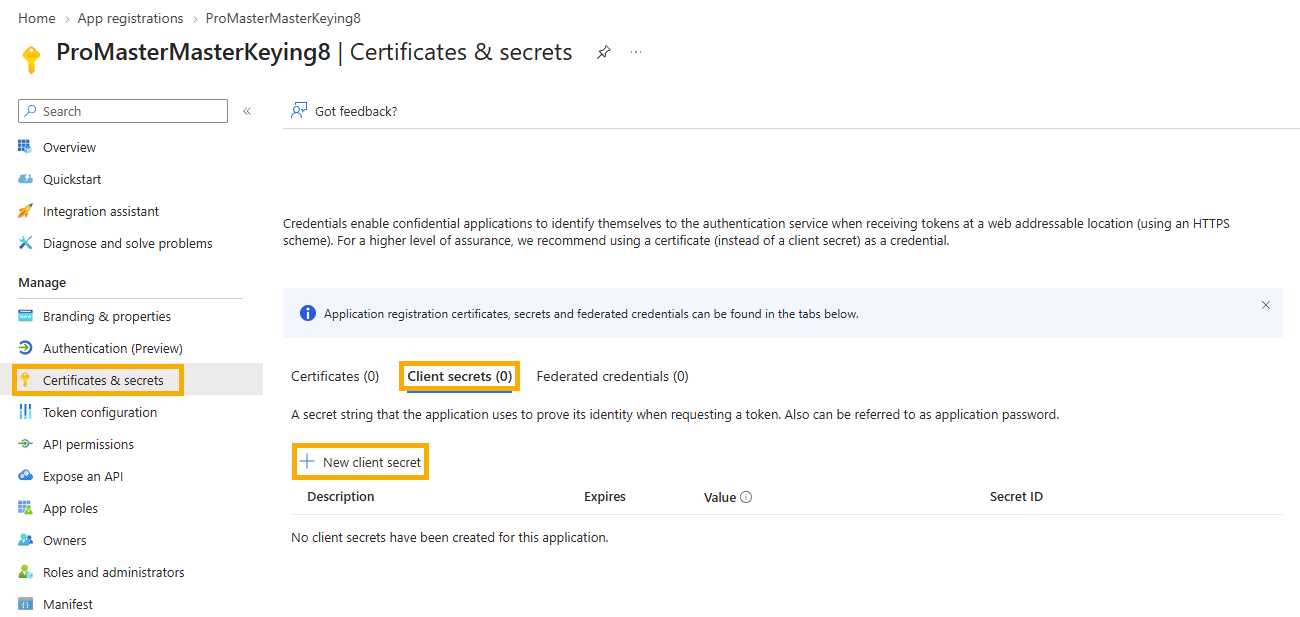Image resolution: width=1300 pixels, height=617 pixels.
Task: Click the Roles and administrators icon
Action: point(25,572)
